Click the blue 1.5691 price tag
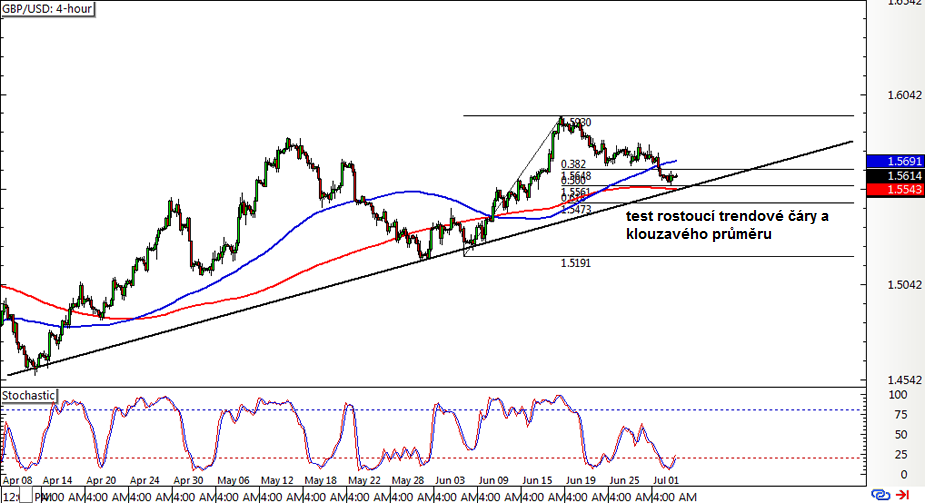925x503 pixels. [896, 162]
